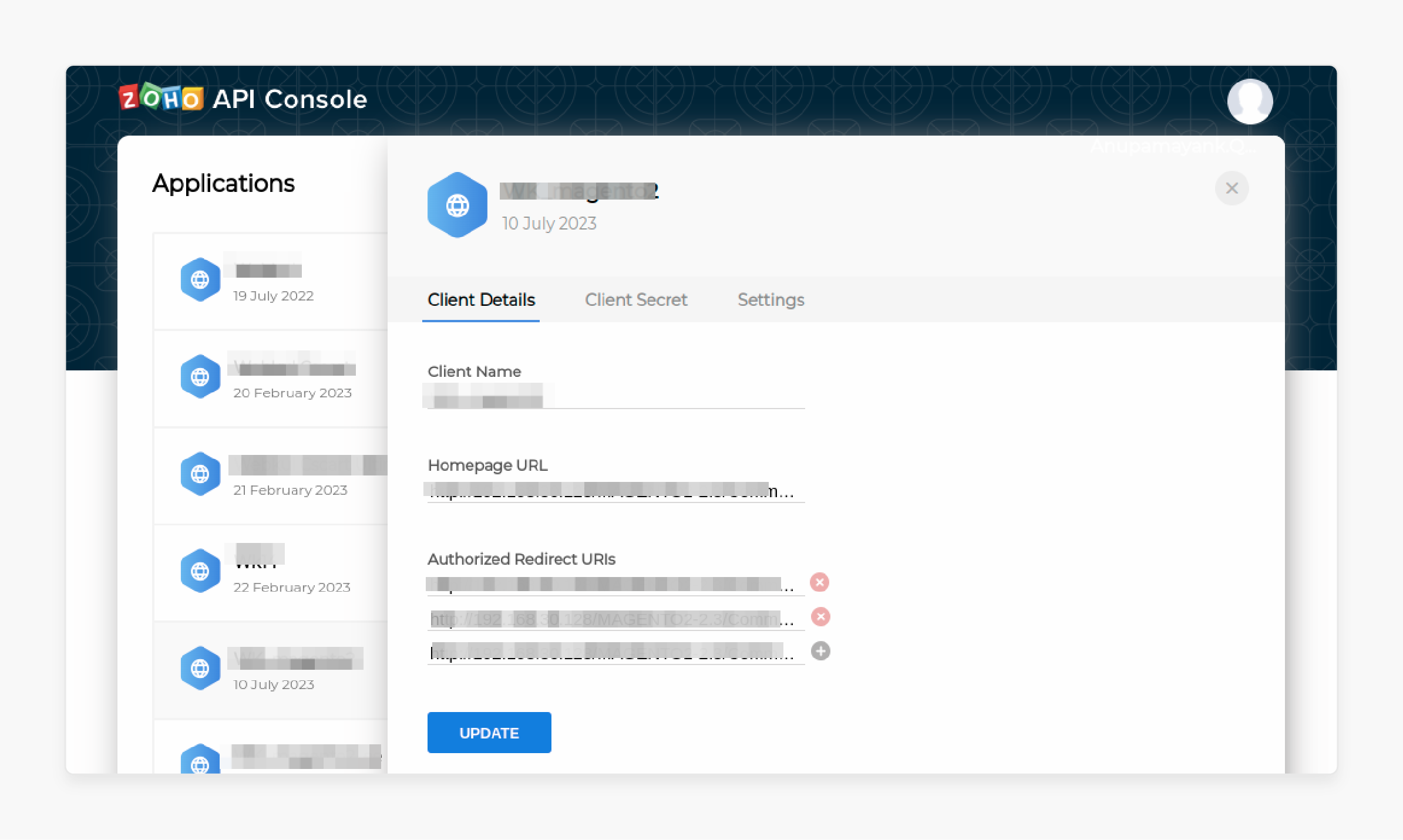Viewport: 1403px width, 840px height.
Task: Add another redirect URI with plus icon
Action: [820, 651]
